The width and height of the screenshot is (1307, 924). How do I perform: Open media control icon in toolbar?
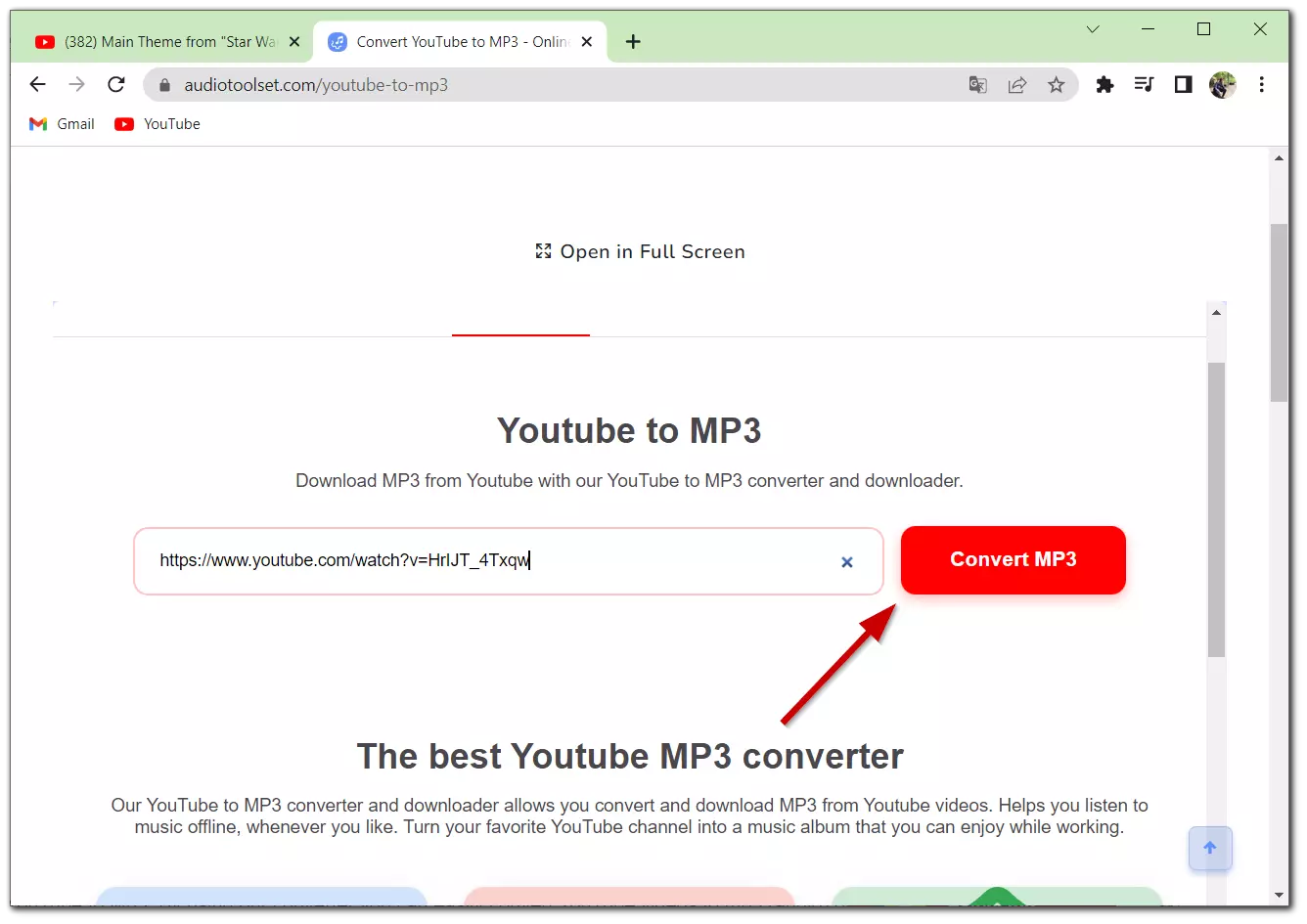1144,85
